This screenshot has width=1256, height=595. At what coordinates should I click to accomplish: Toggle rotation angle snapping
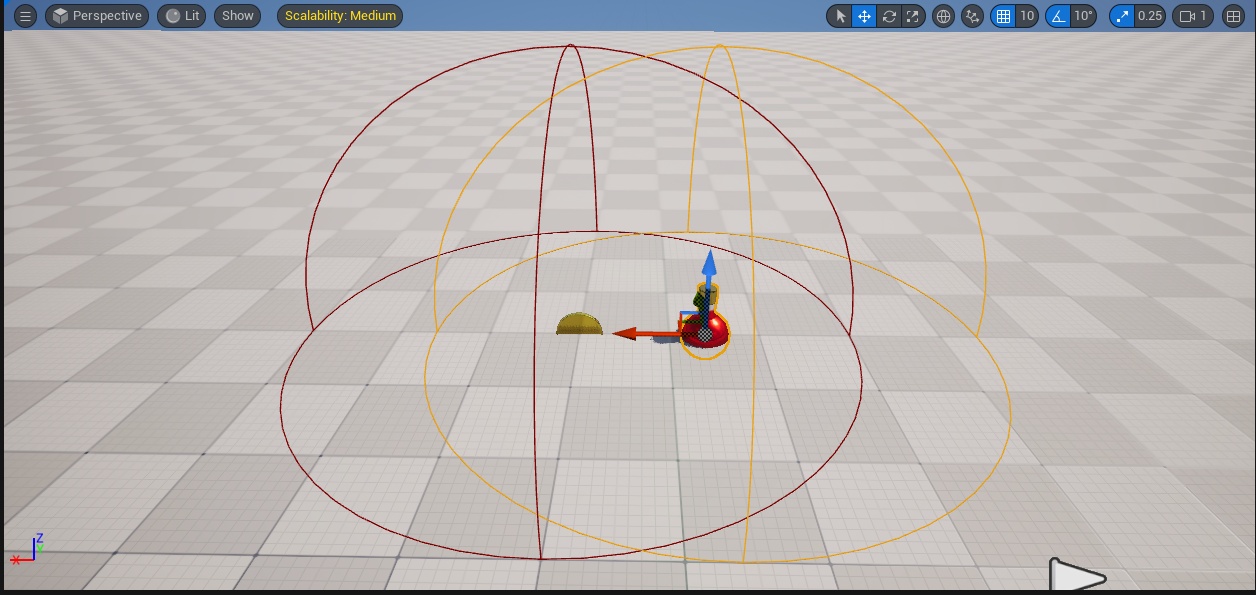[1058, 16]
